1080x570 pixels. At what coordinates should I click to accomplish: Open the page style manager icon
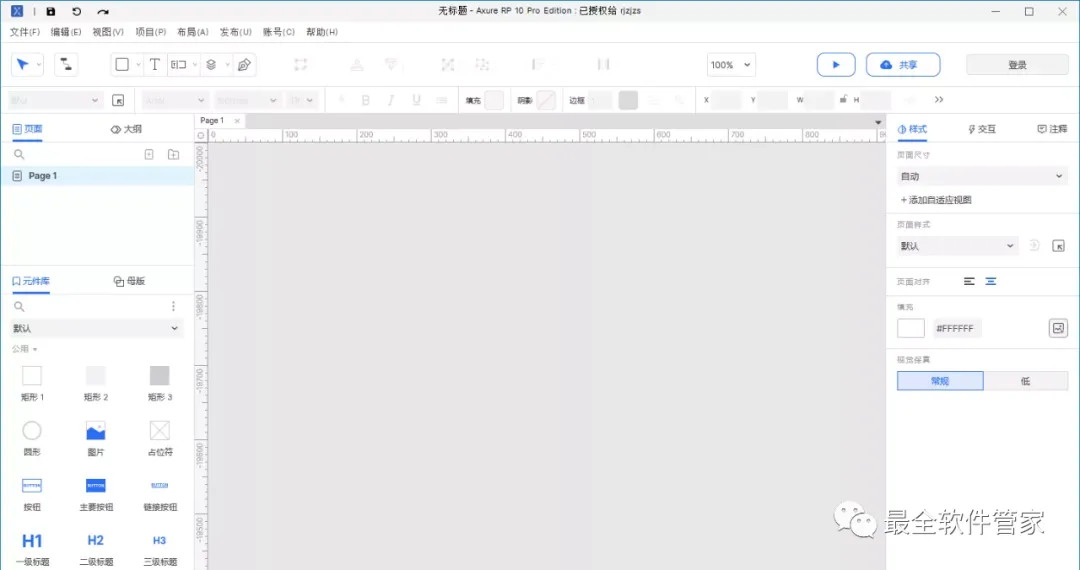click(x=1059, y=246)
